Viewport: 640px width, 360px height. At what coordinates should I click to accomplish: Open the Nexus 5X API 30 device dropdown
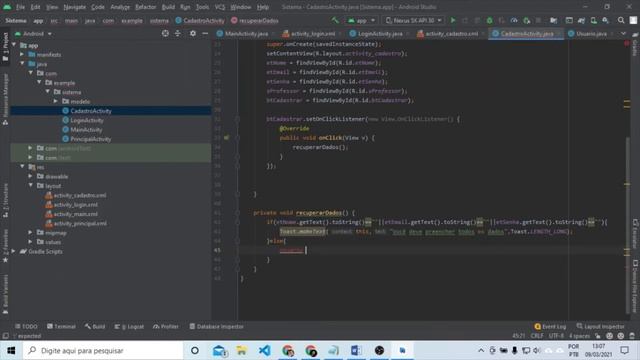413,20
